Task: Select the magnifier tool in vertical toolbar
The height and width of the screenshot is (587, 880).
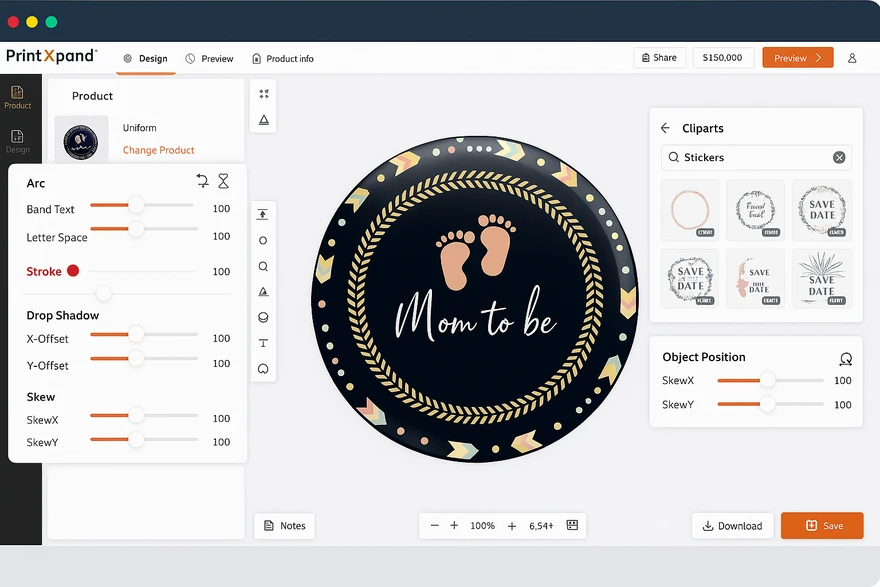Action: pos(264,267)
